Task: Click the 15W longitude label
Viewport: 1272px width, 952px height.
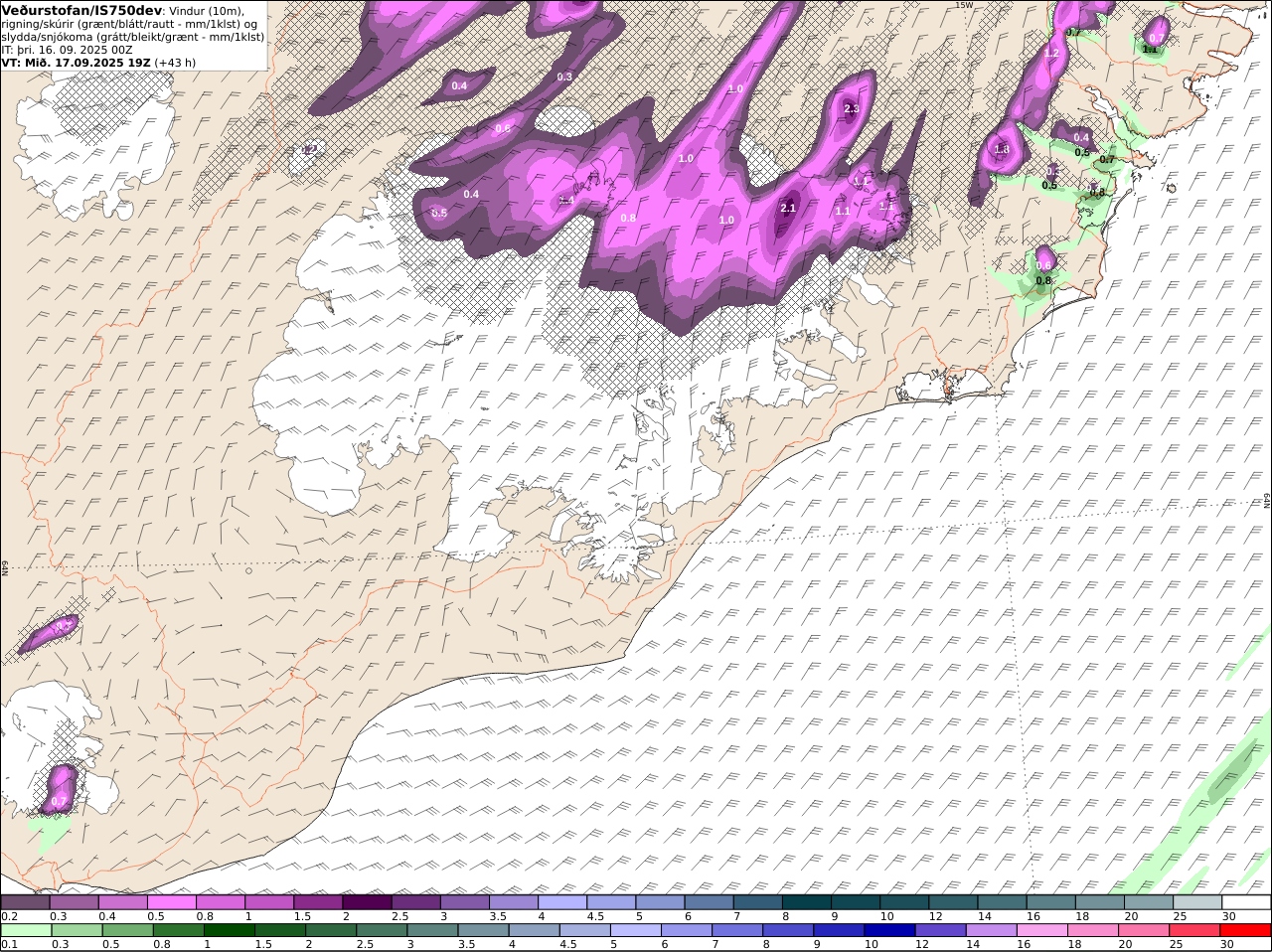Action: [962, 5]
